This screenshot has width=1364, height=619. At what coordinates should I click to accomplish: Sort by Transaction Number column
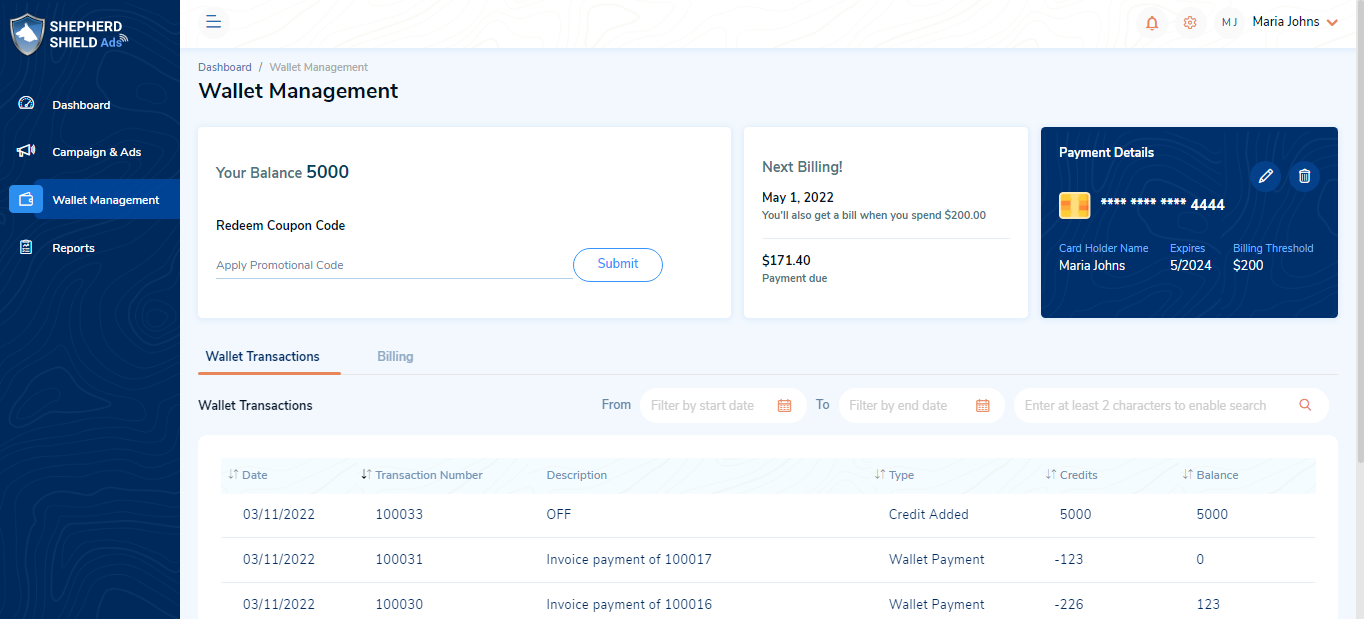coord(422,475)
